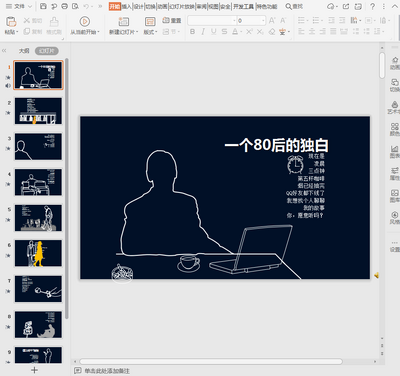Click the New Slide (新建幻灯片) icon
Image resolution: width=400 pixels, height=376 pixels.
coord(124,22)
